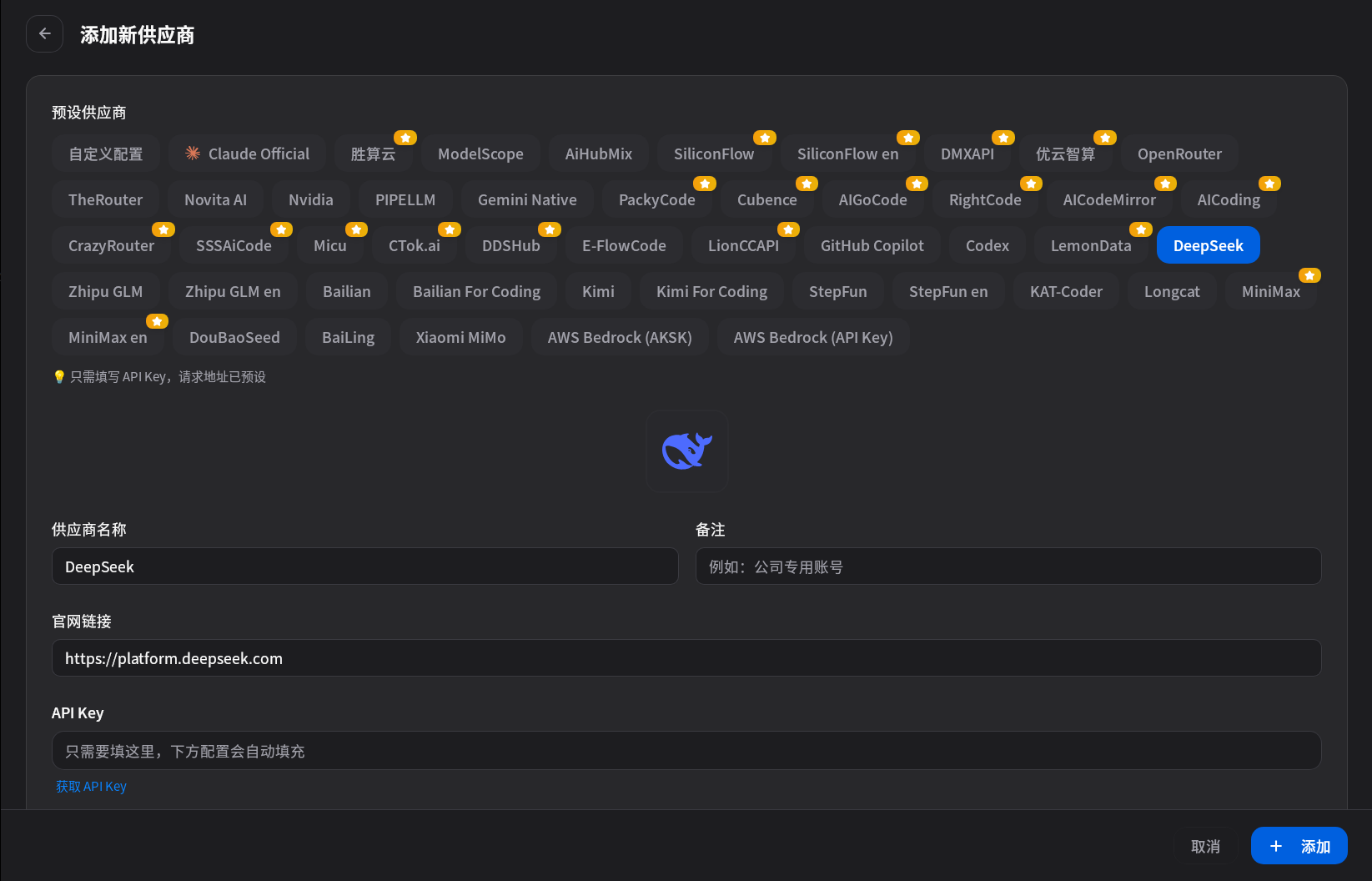Select the AWS Bedrock (API Key) preset
This screenshot has width=1372, height=881.
pos(813,337)
